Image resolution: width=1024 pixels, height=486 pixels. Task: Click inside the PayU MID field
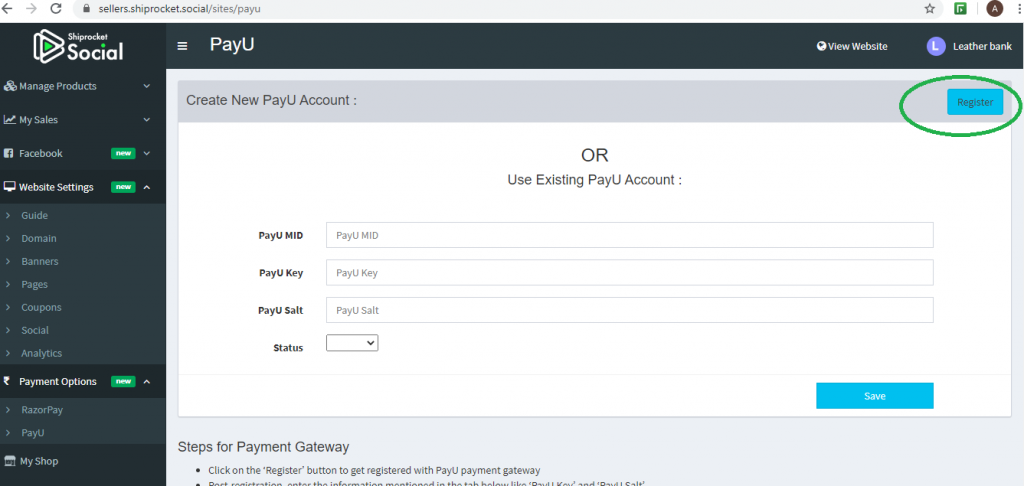pos(630,235)
